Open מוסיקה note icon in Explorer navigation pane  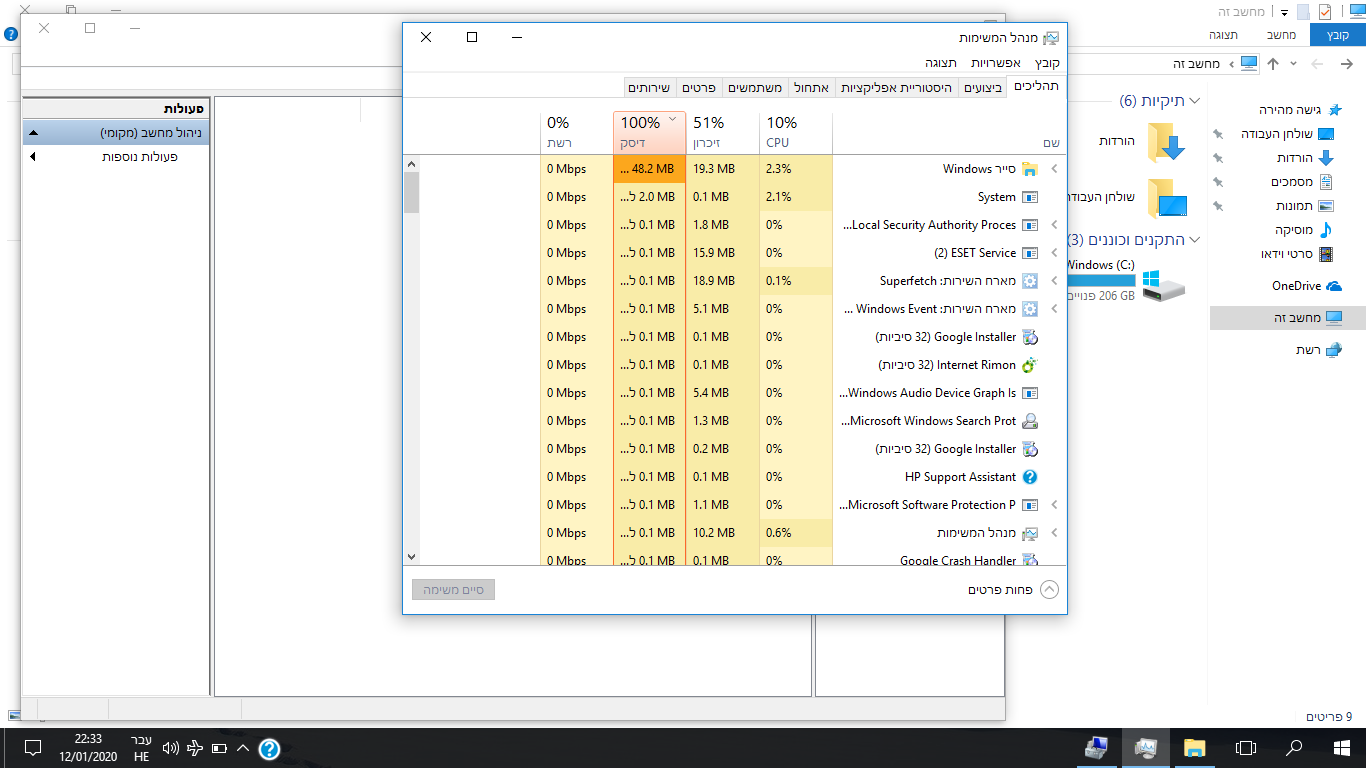pyautogui.click(x=1326, y=230)
